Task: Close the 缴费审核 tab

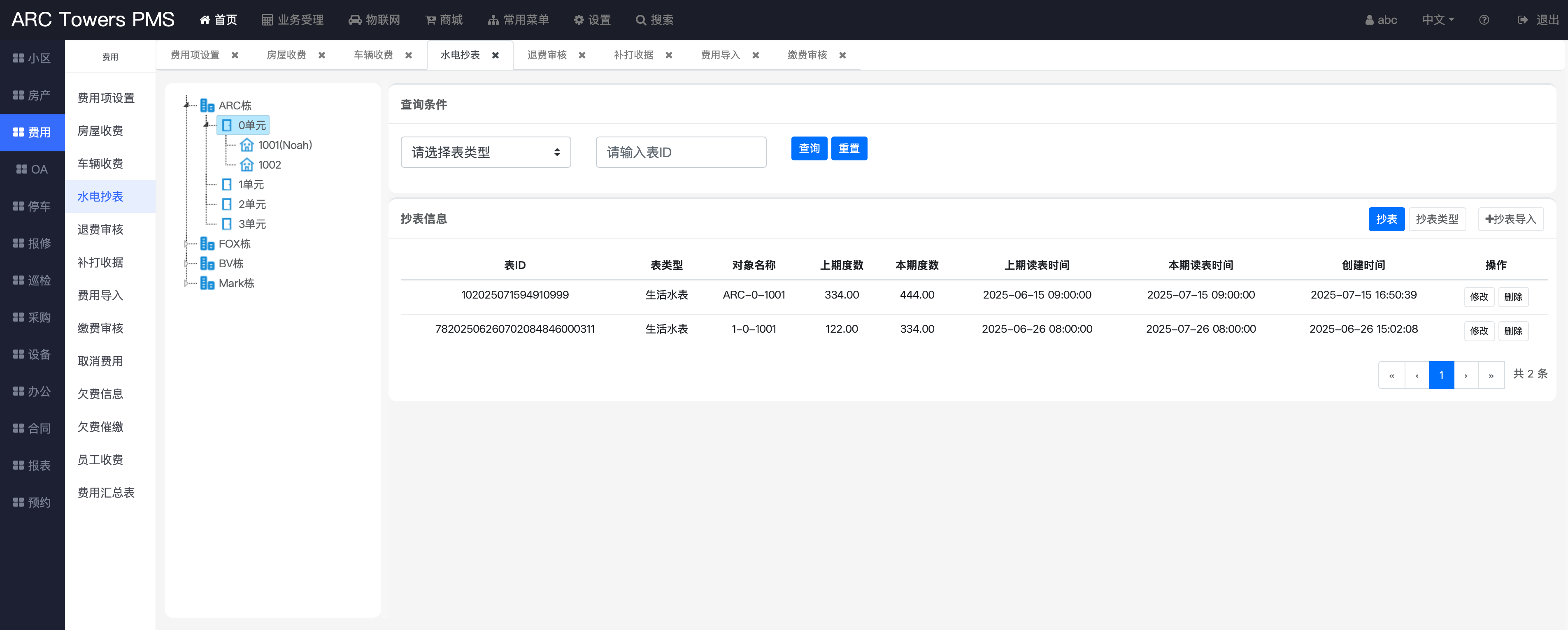Action: point(842,56)
